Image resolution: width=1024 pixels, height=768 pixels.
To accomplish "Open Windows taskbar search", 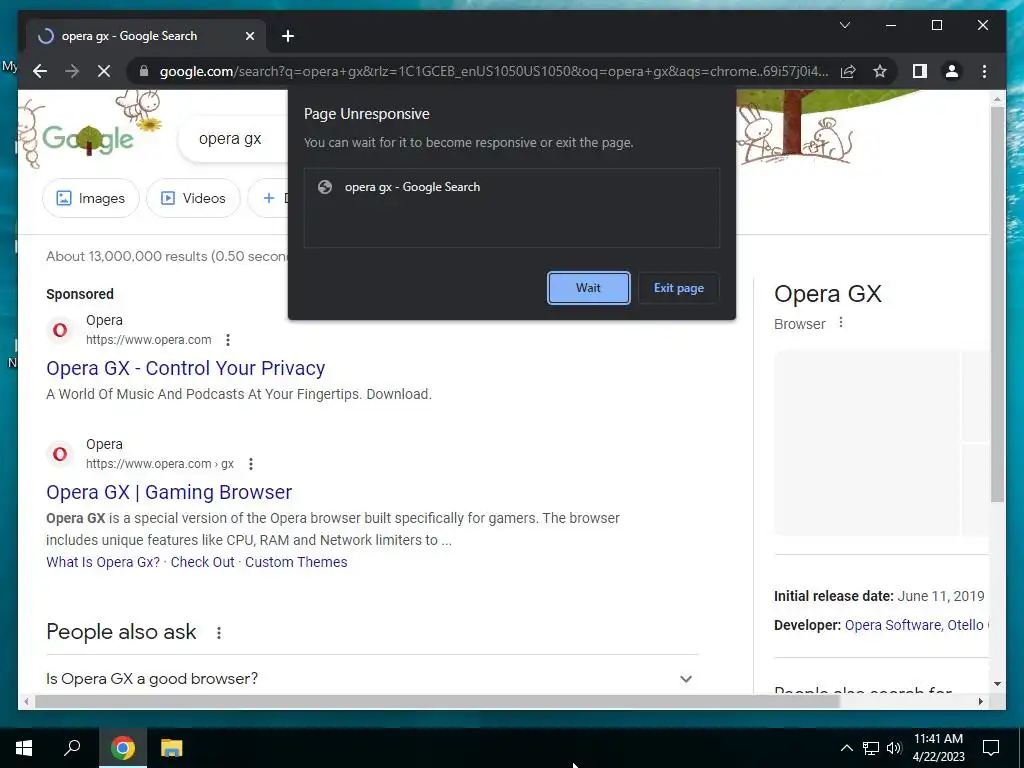I will [x=72, y=748].
